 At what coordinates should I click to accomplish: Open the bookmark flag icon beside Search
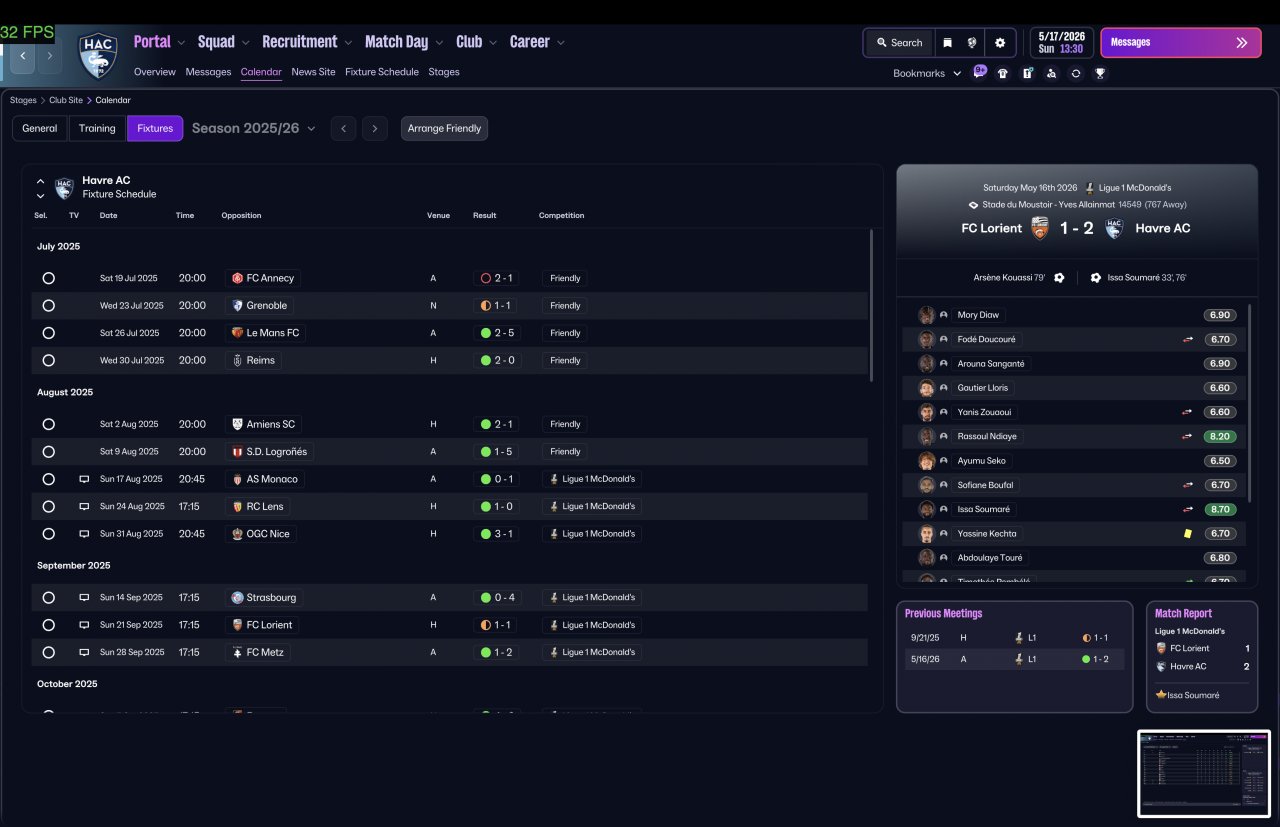(947, 43)
